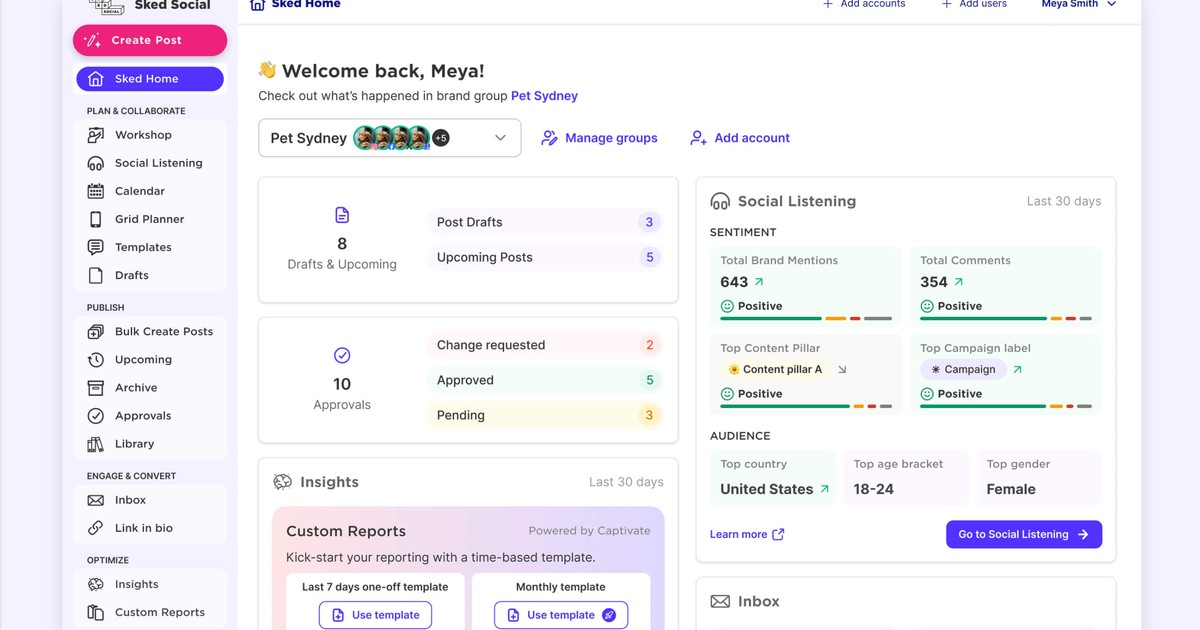The width and height of the screenshot is (1200, 630).
Task: Click Insights panel brain icon
Action: pos(283,482)
